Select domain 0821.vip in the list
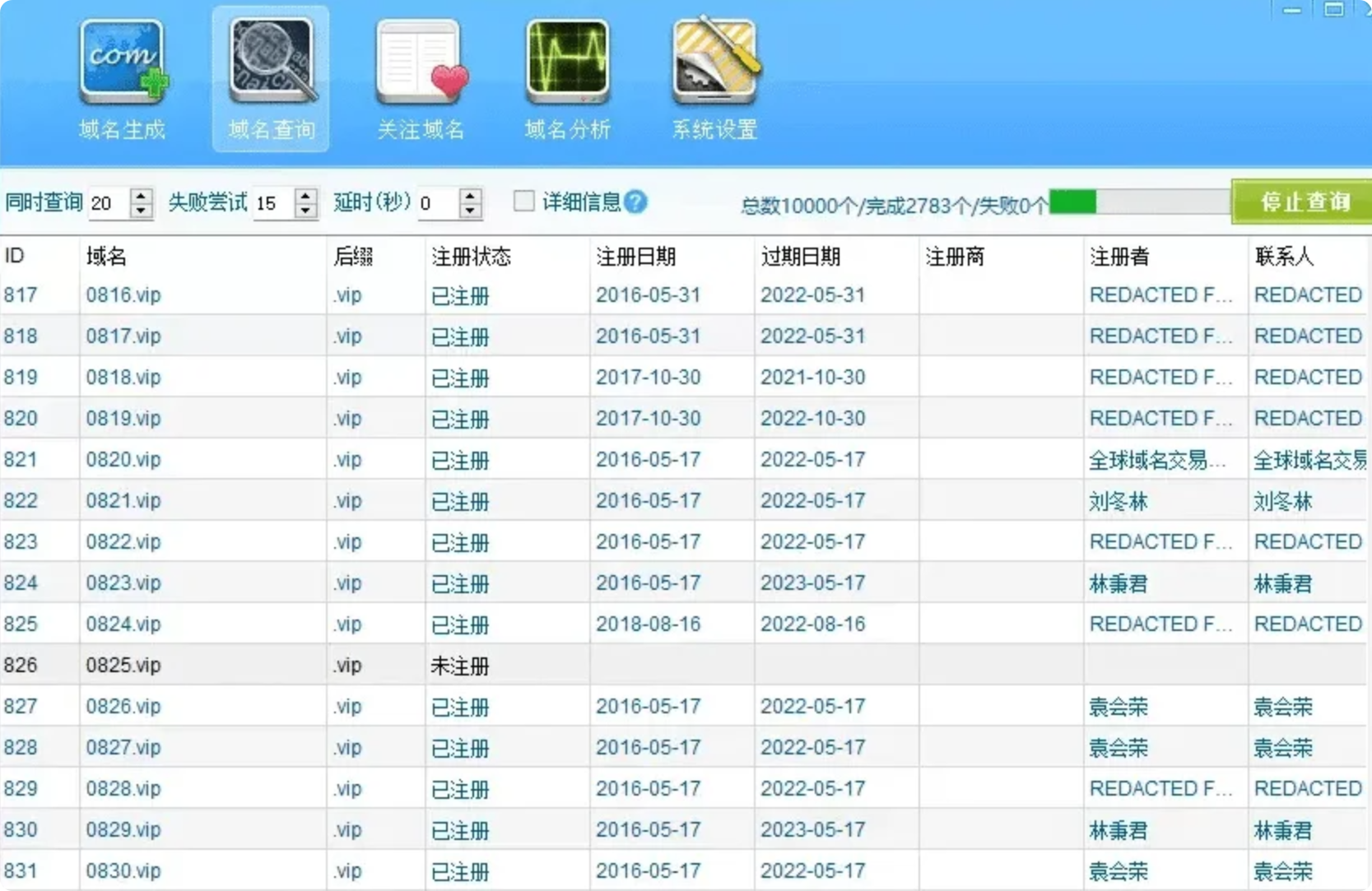Image resolution: width=1372 pixels, height=891 pixels. pos(123,500)
